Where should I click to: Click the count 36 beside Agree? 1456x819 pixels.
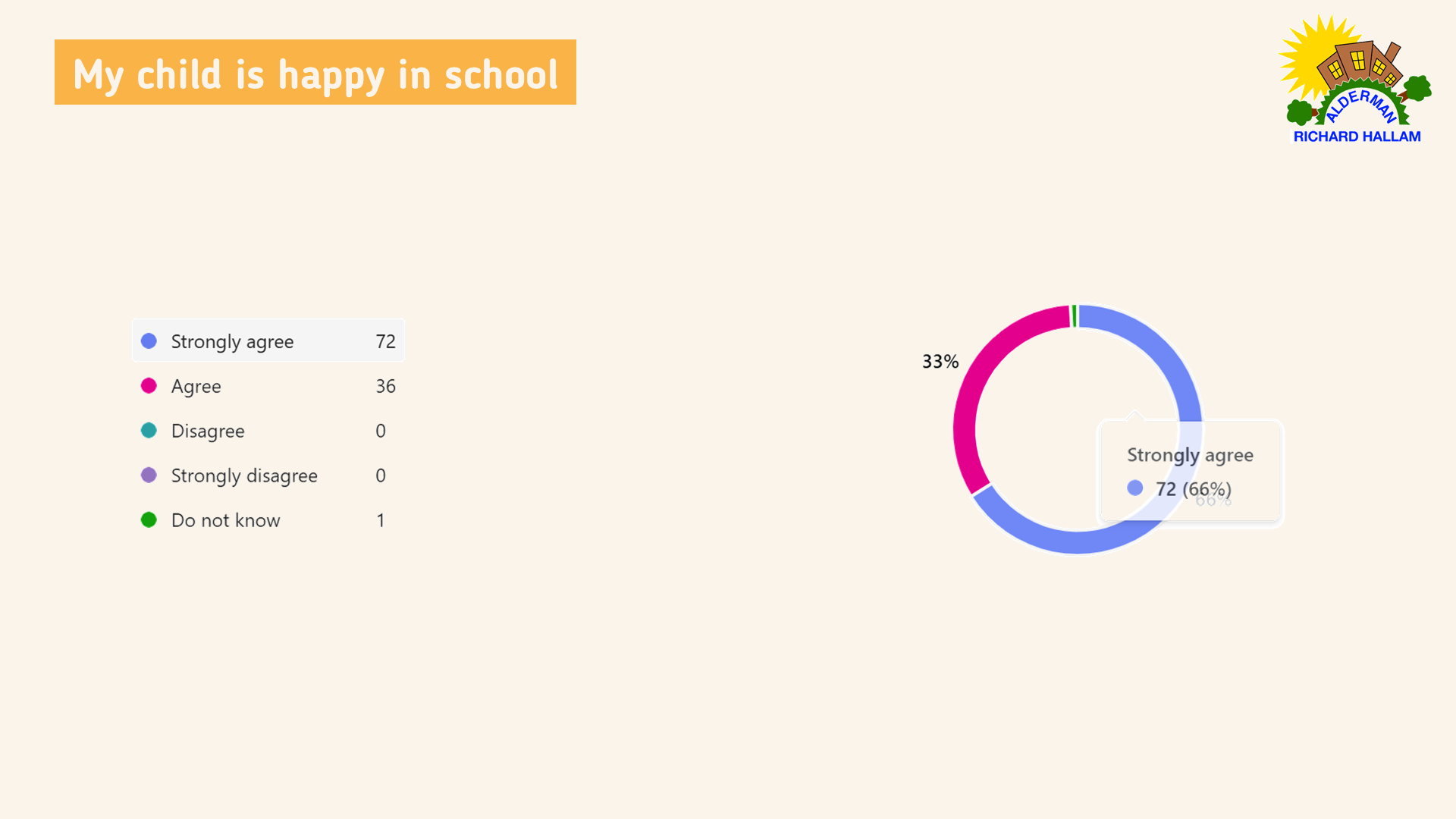(385, 386)
